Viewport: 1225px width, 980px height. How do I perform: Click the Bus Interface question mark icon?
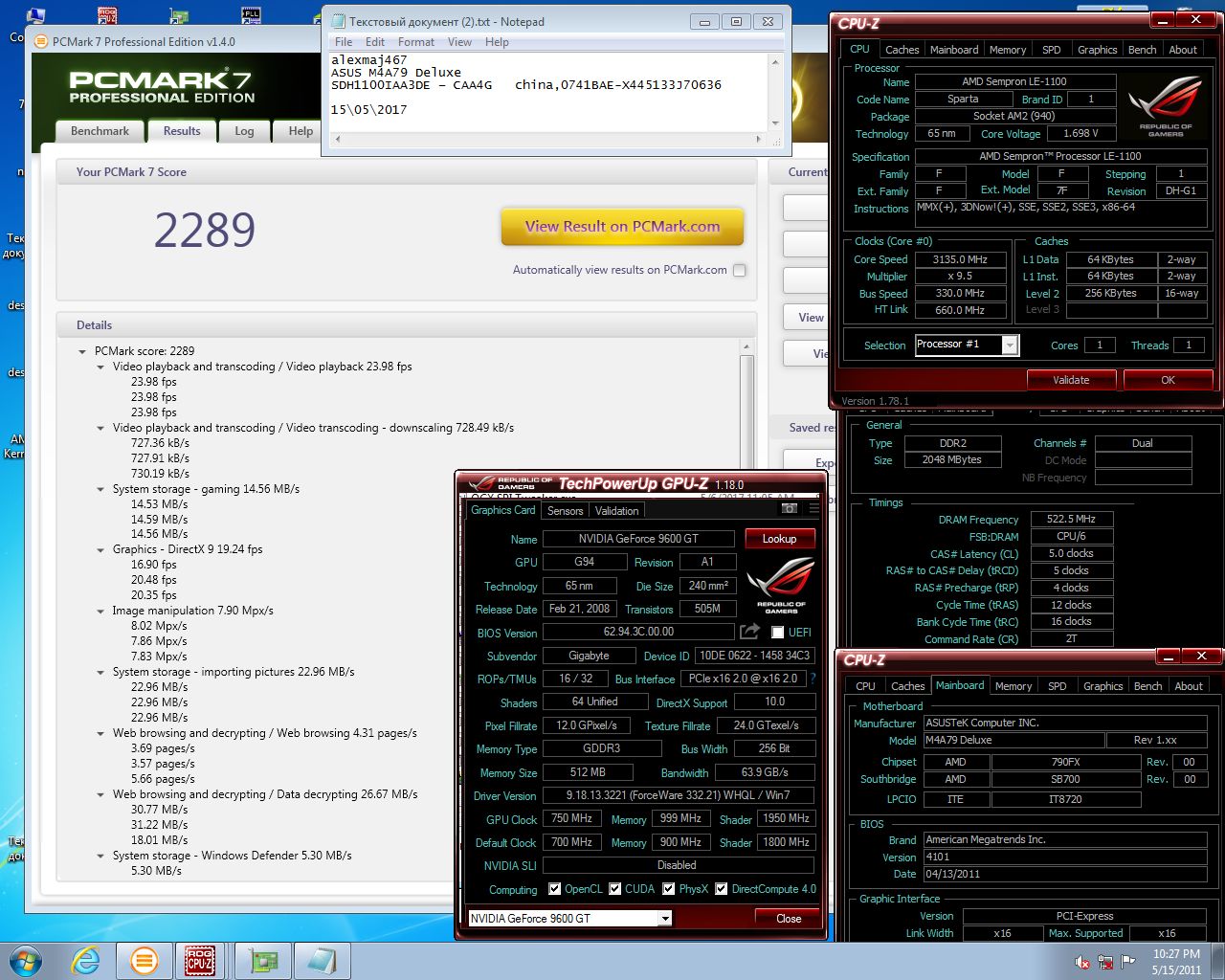pyautogui.click(x=813, y=679)
